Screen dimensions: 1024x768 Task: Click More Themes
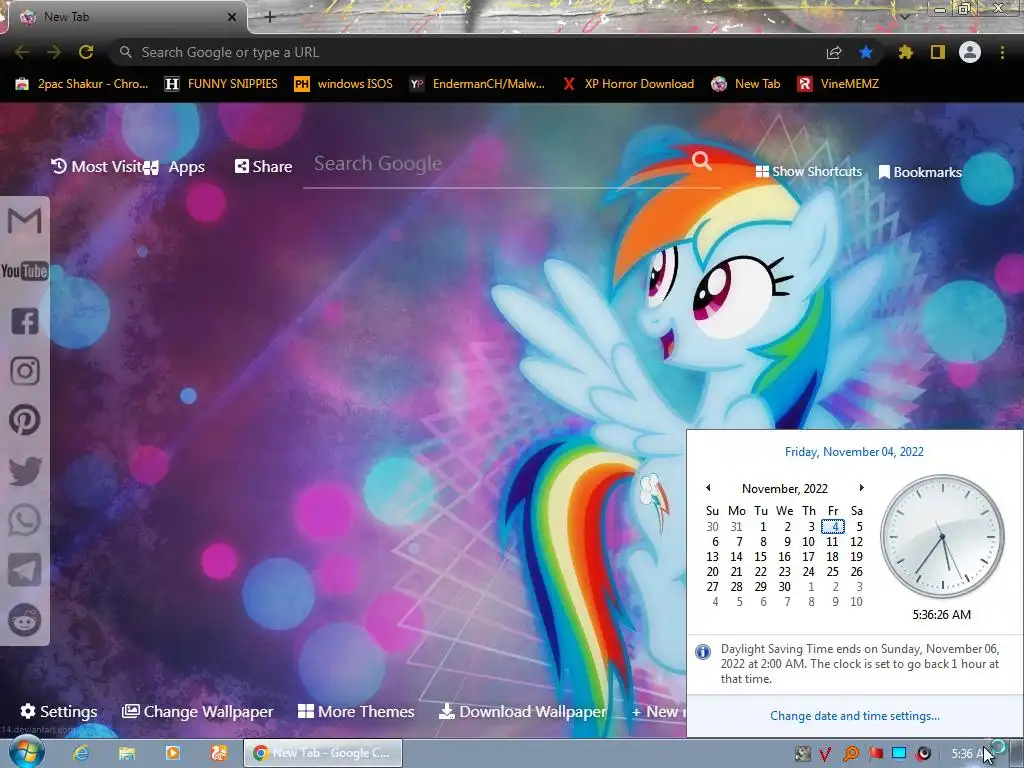point(356,711)
